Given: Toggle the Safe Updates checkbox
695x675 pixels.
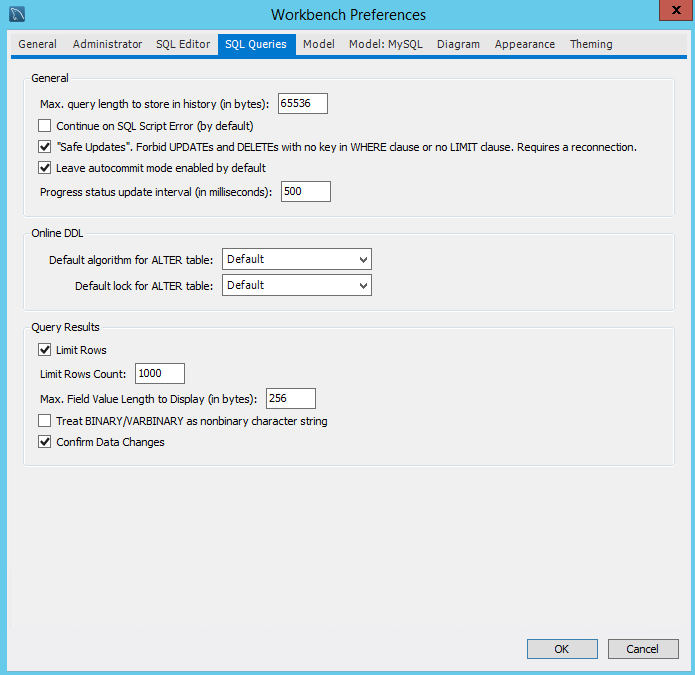Looking at the screenshot, I should tap(44, 147).
